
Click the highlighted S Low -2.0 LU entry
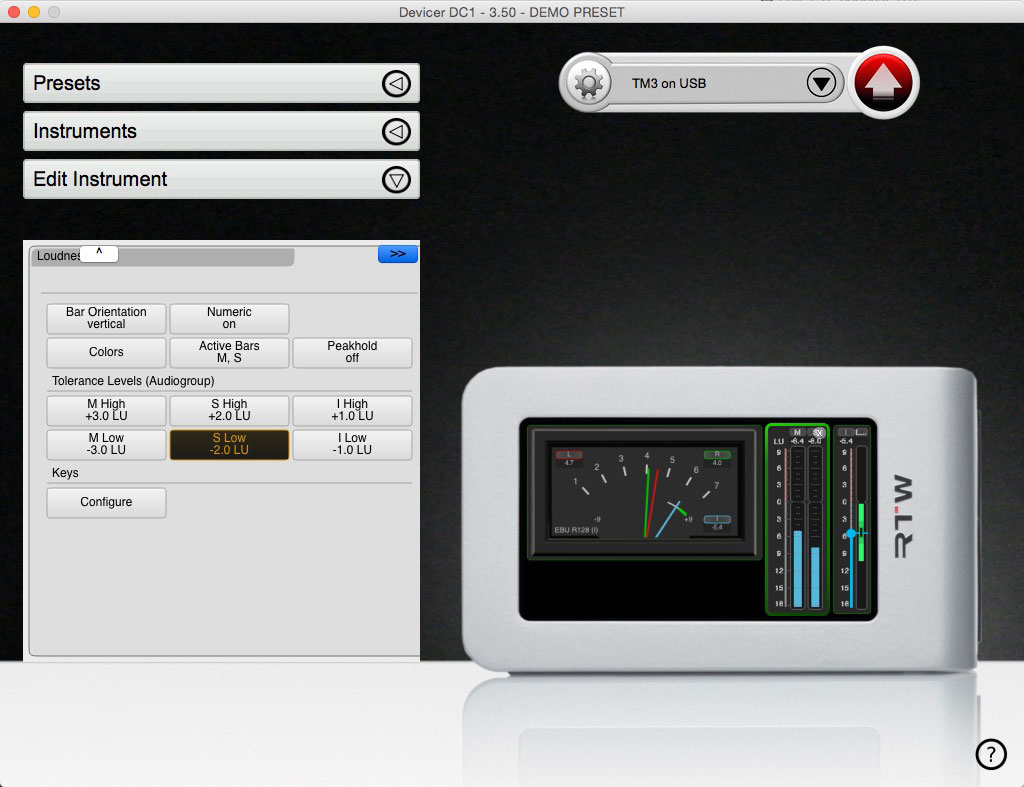pyautogui.click(x=228, y=444)
